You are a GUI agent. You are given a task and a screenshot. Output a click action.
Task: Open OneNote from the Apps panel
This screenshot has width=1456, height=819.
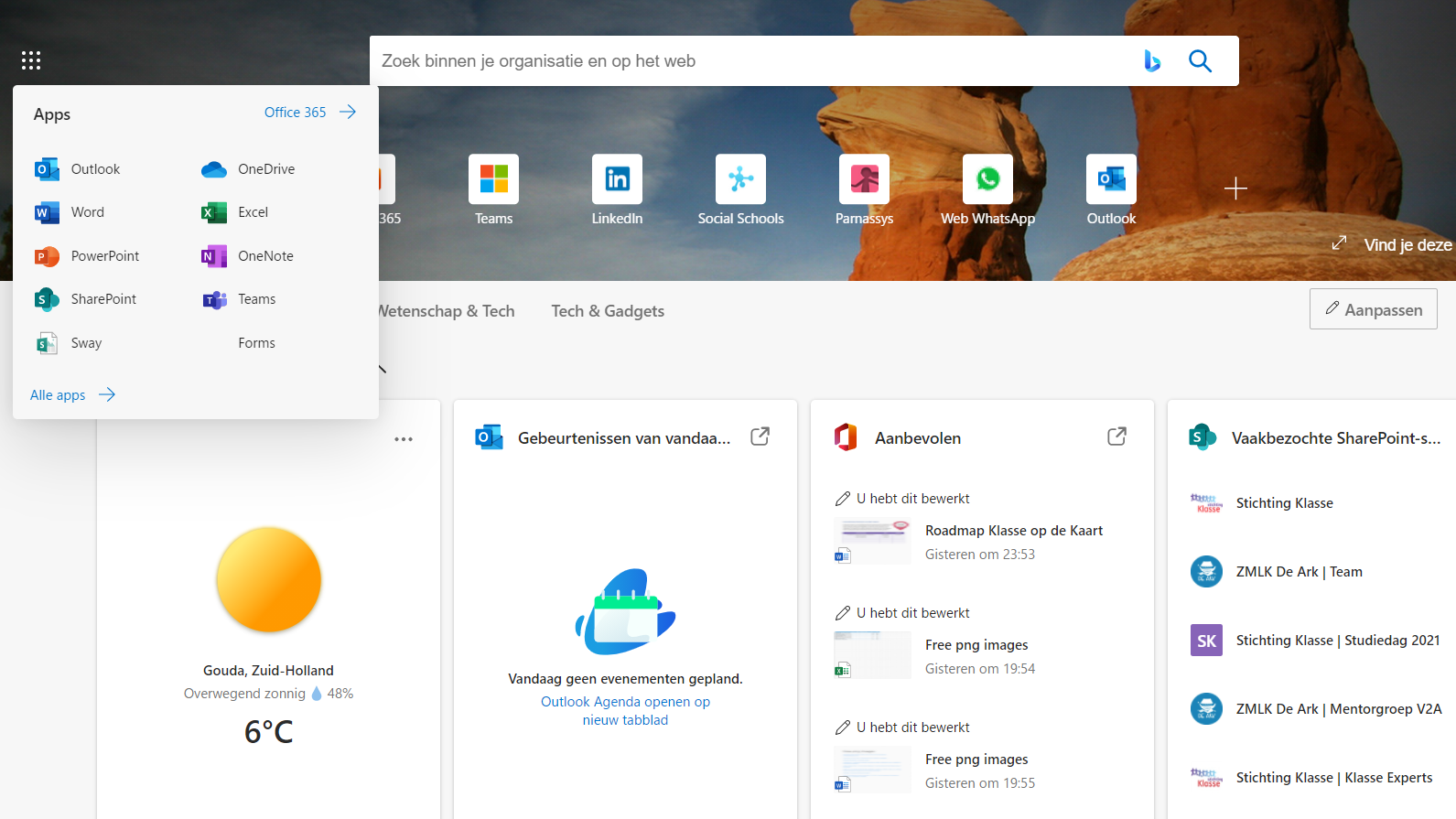coord(247,256)
